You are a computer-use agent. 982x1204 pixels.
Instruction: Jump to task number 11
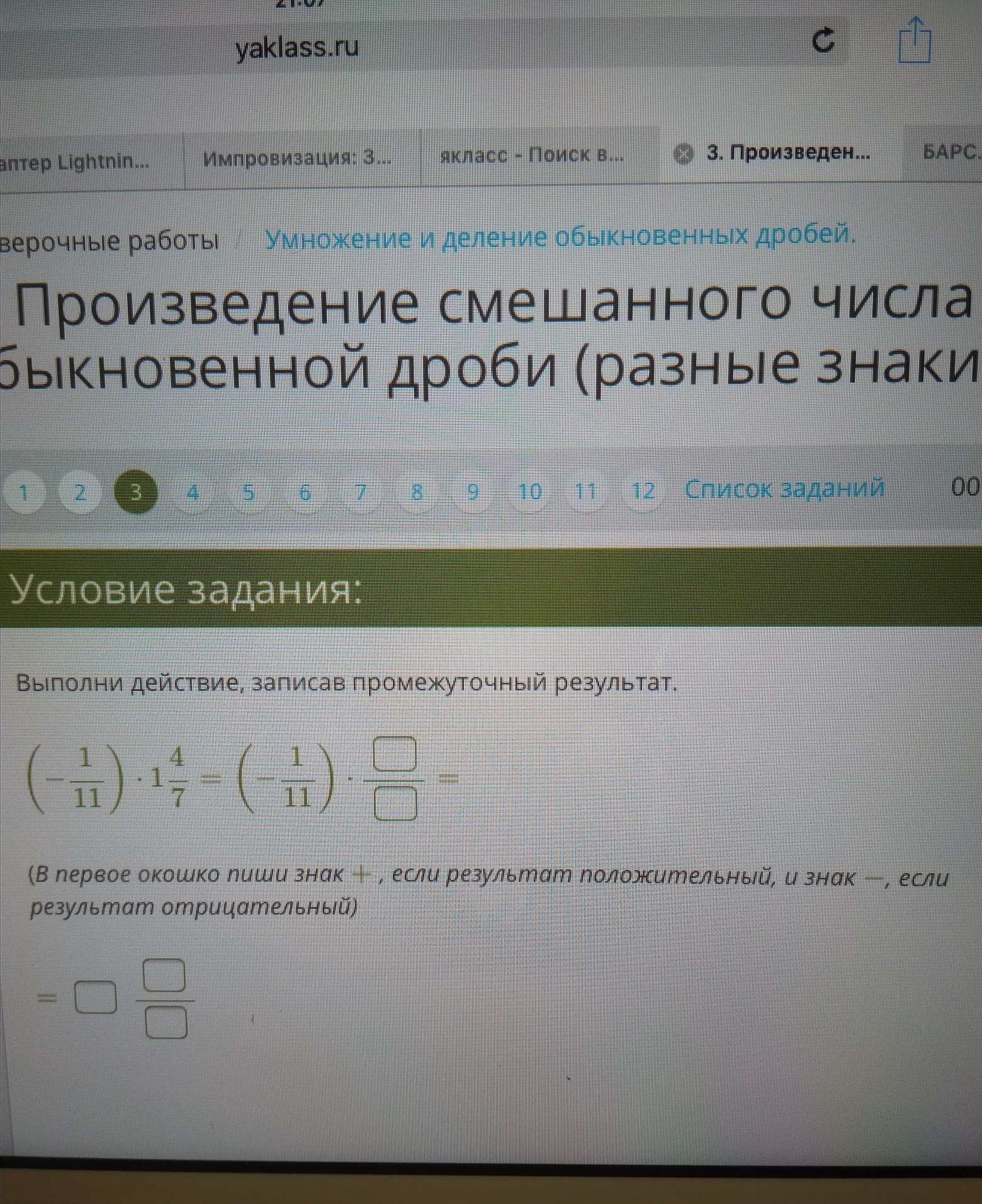(586, 491)
